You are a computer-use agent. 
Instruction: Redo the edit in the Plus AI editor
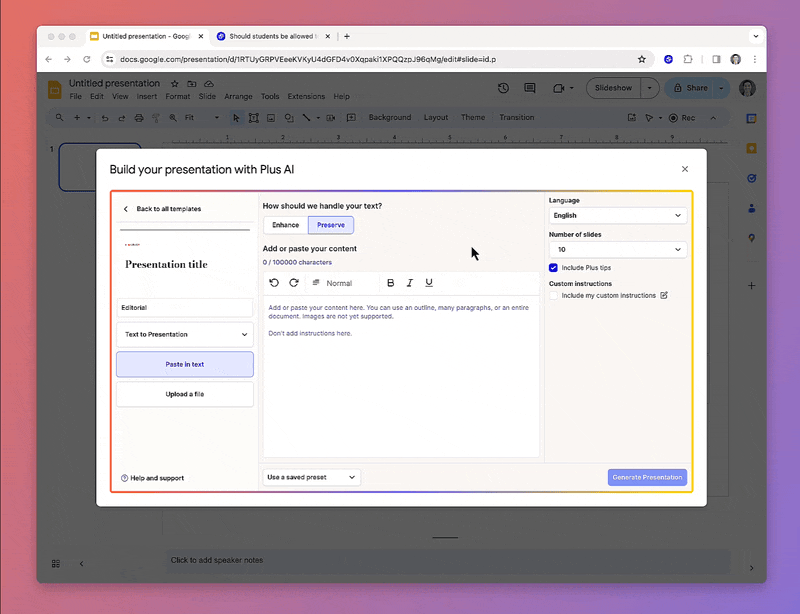click(x=294, y=283)
